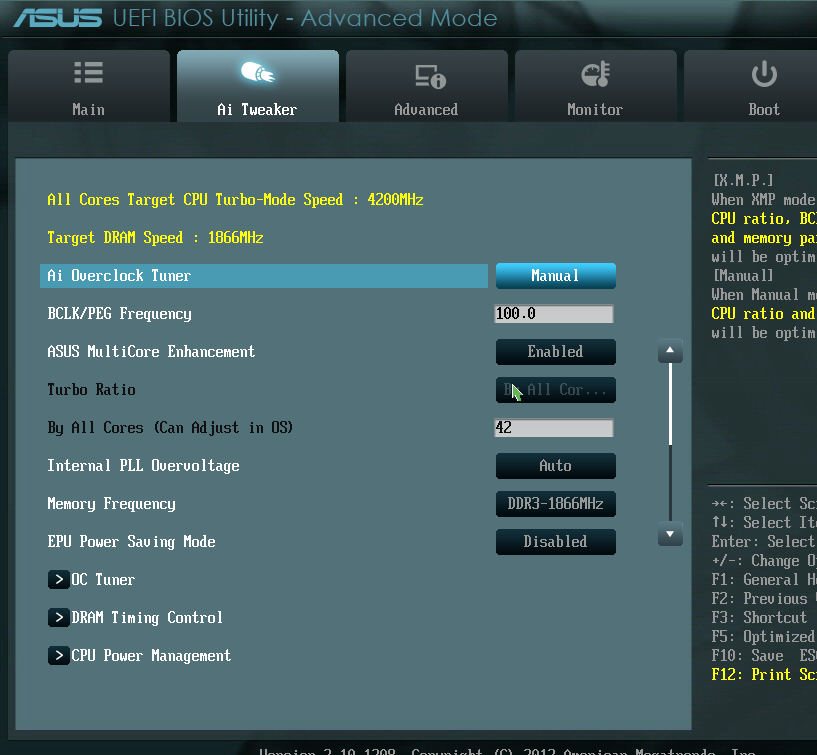Screen dimensions: 817x755
Task: Click the vertical scrollbar thumb
Action: point(670,404)
